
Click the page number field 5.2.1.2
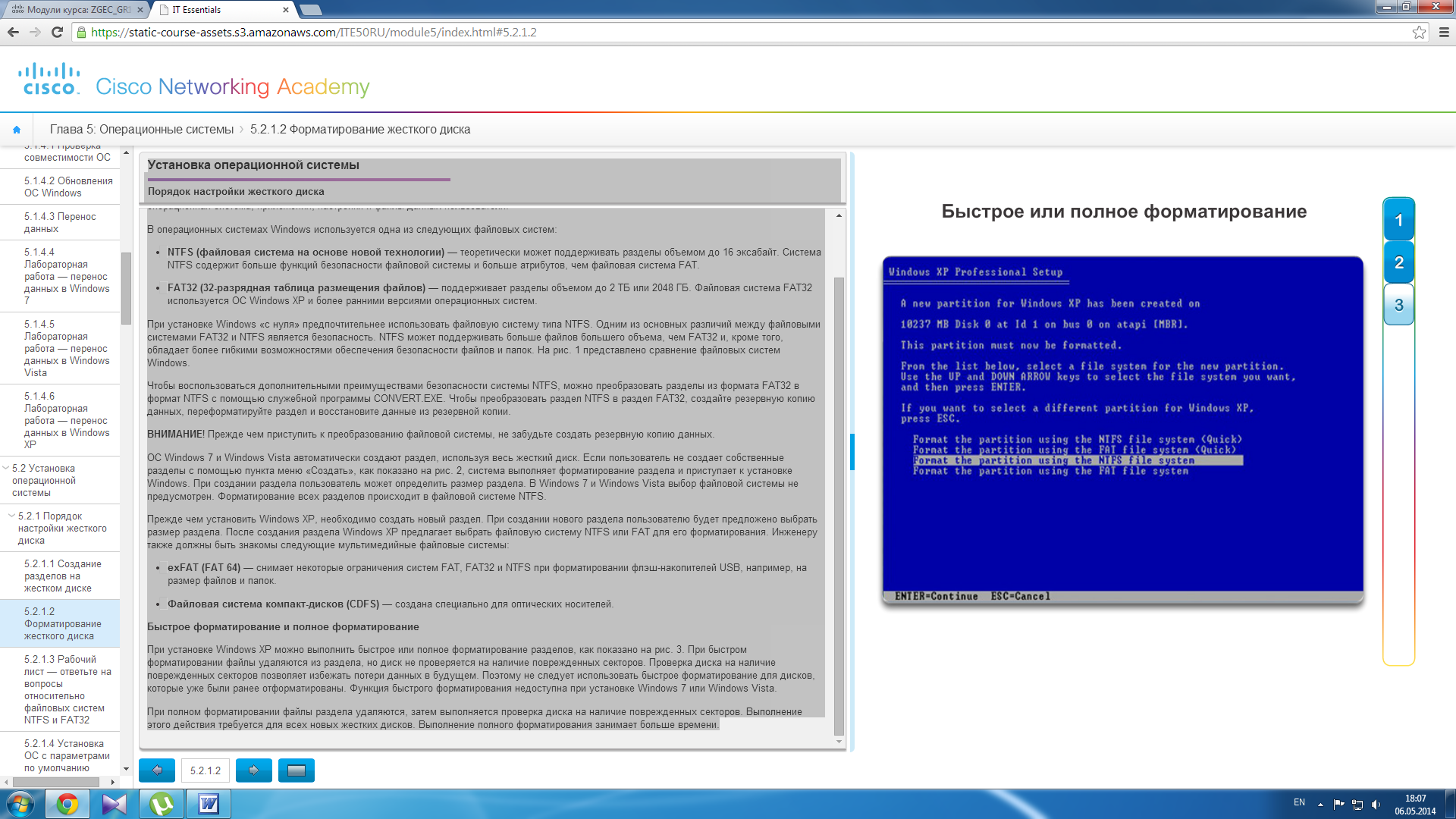pos(206,770)
